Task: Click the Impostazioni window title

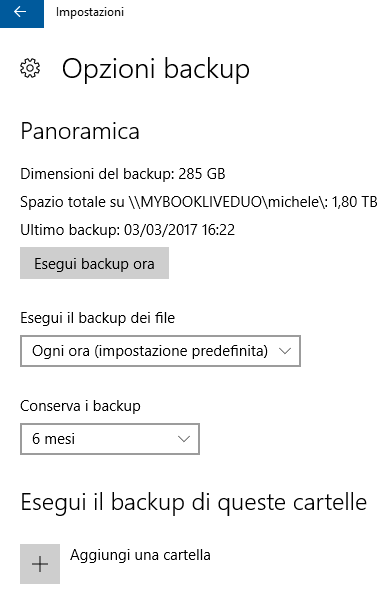Action: click(x=90, y=12)
